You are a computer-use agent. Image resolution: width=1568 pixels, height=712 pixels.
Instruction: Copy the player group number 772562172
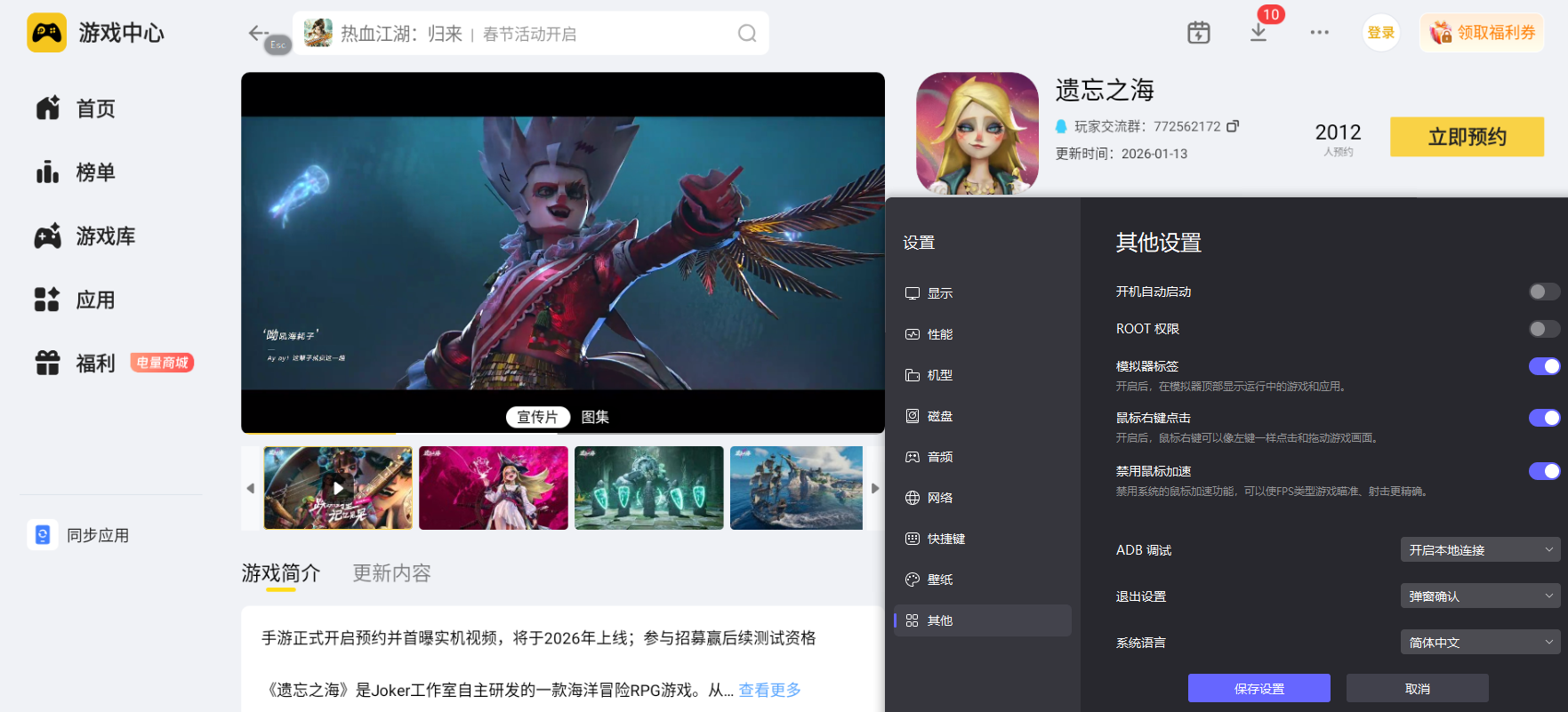pos(1233,126)
